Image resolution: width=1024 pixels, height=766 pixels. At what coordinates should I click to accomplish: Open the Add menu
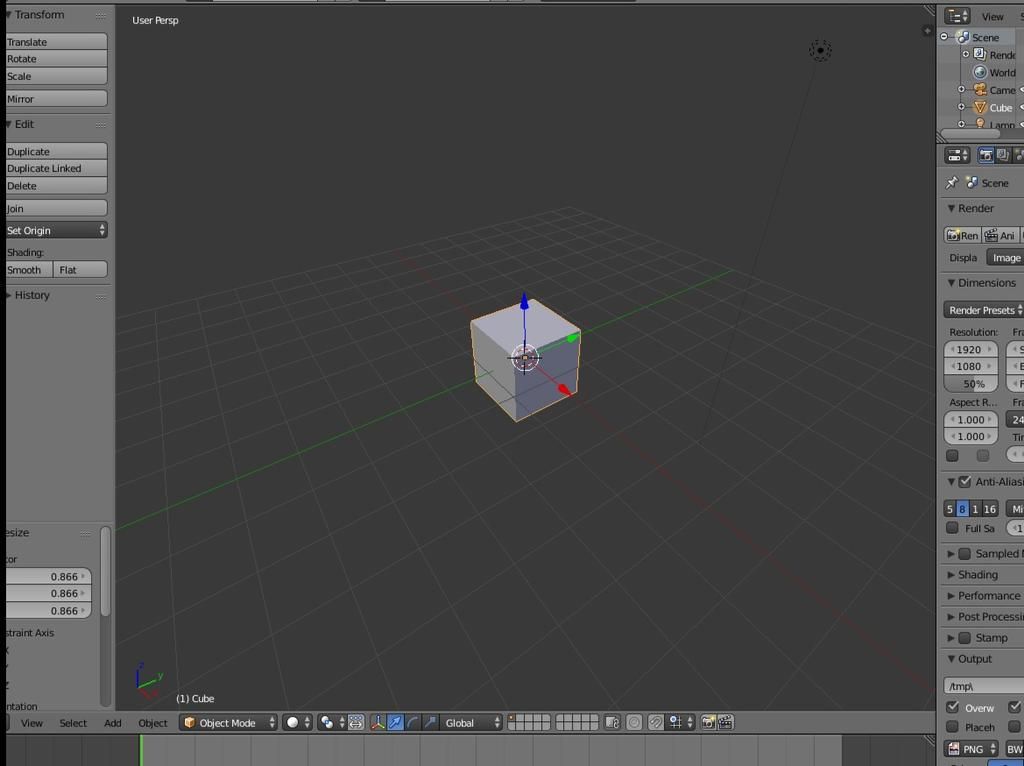(112, 723)
